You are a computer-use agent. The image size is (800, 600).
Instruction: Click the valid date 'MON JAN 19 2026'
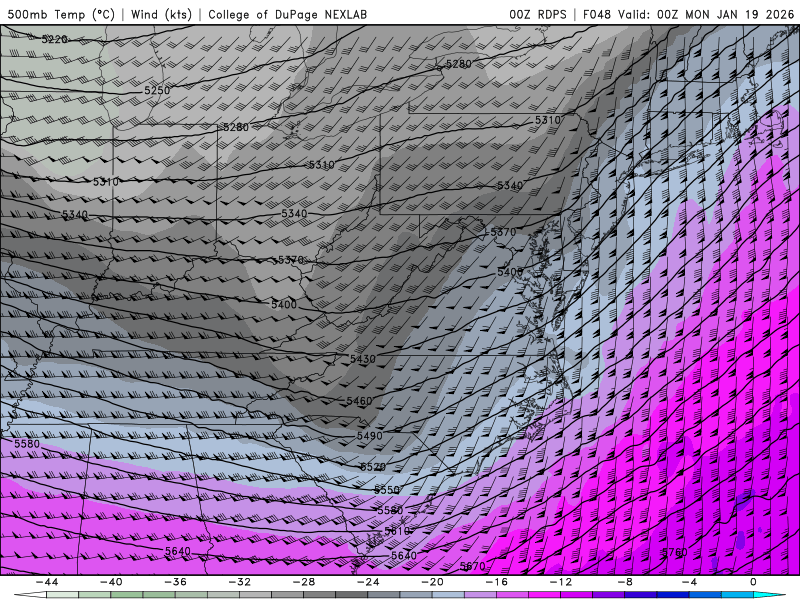740,14
